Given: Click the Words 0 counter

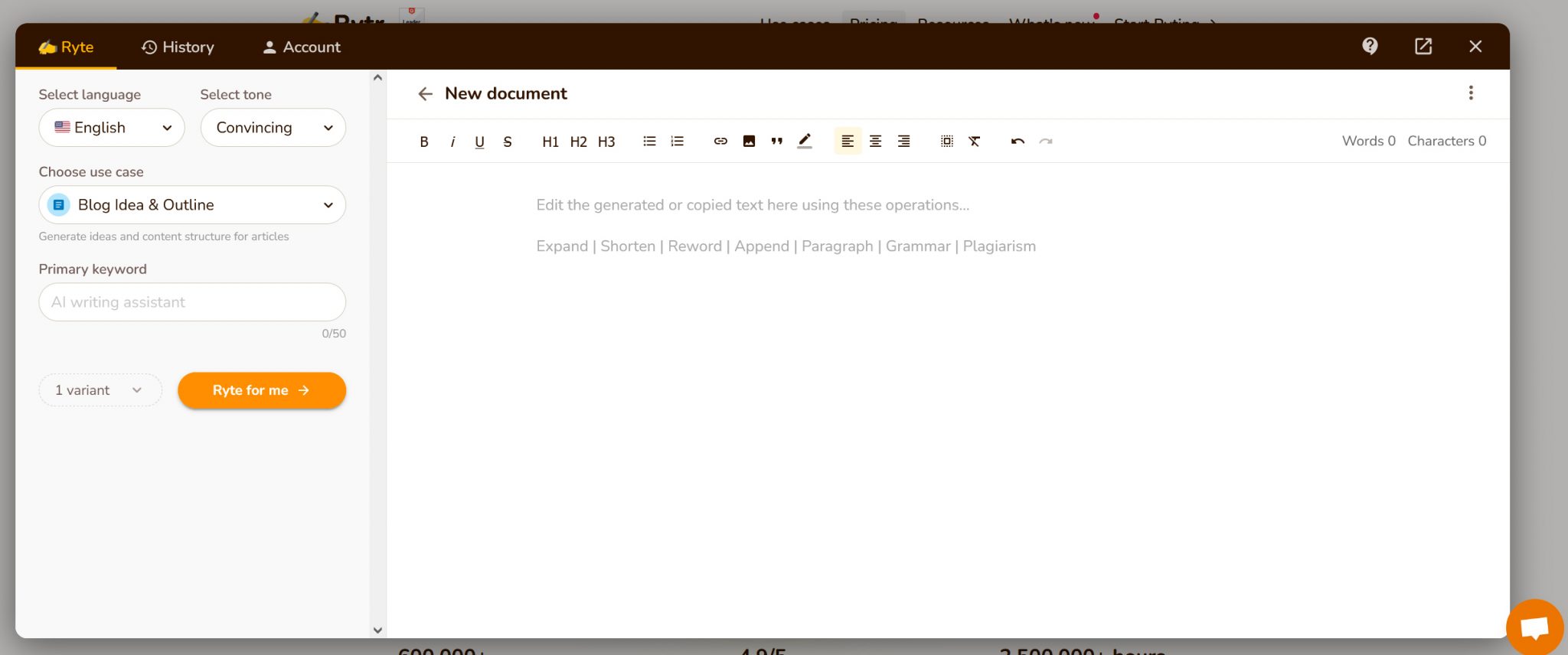Looking at the screenshot, I should [1368, 141].
